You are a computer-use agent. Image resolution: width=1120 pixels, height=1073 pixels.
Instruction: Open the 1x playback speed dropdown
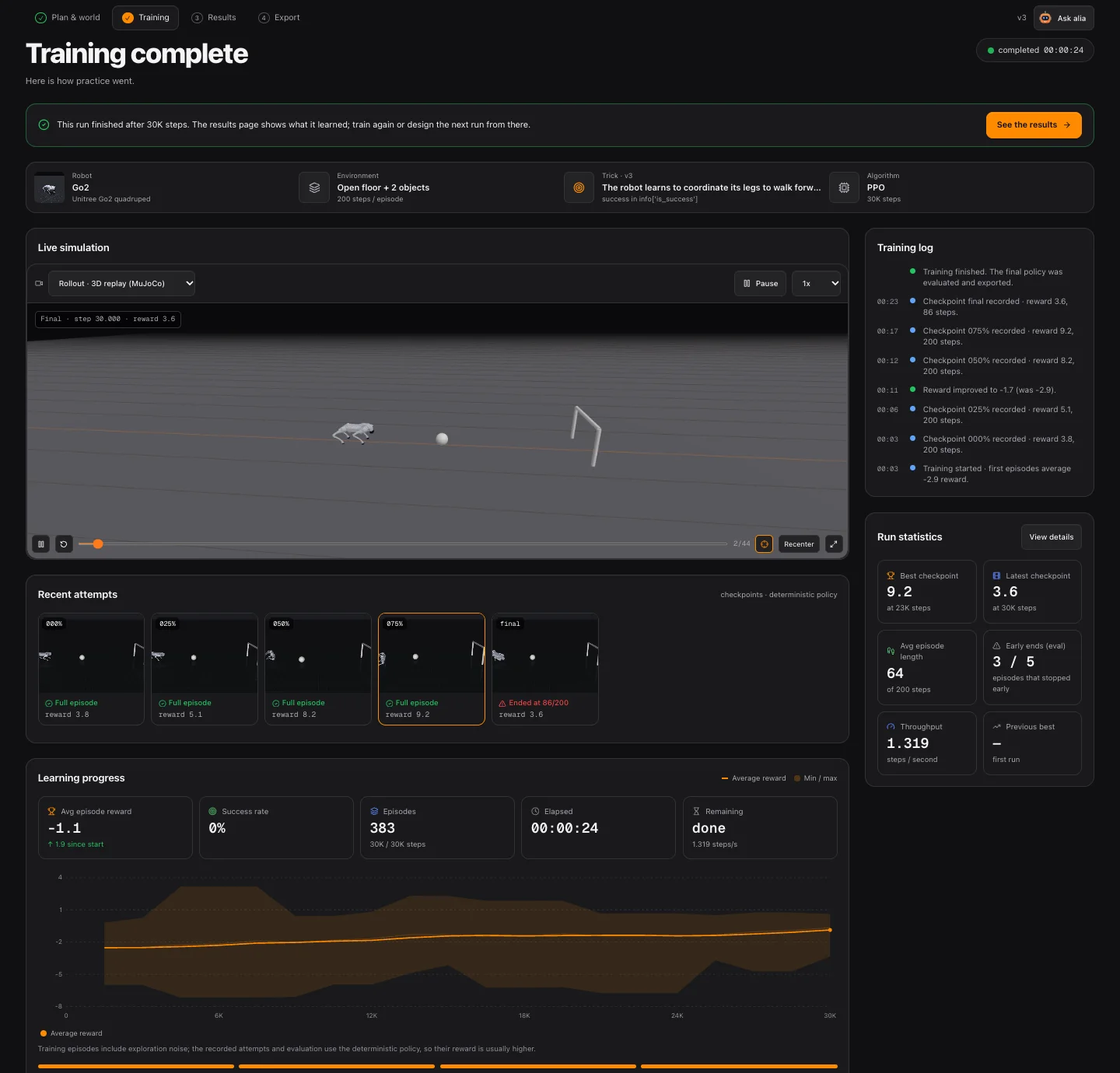817,284
